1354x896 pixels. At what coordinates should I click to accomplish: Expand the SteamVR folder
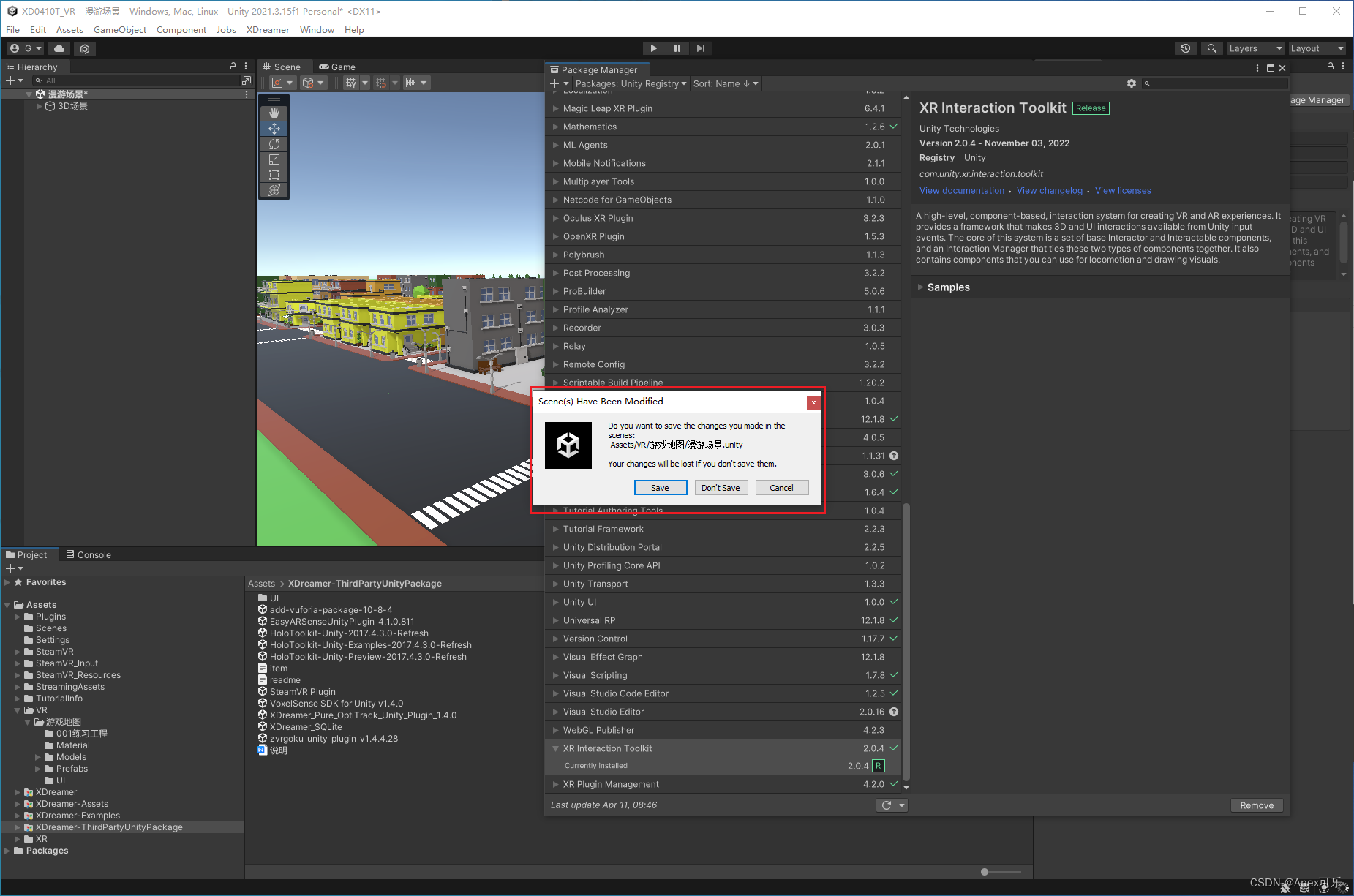[x=18, y=652]
